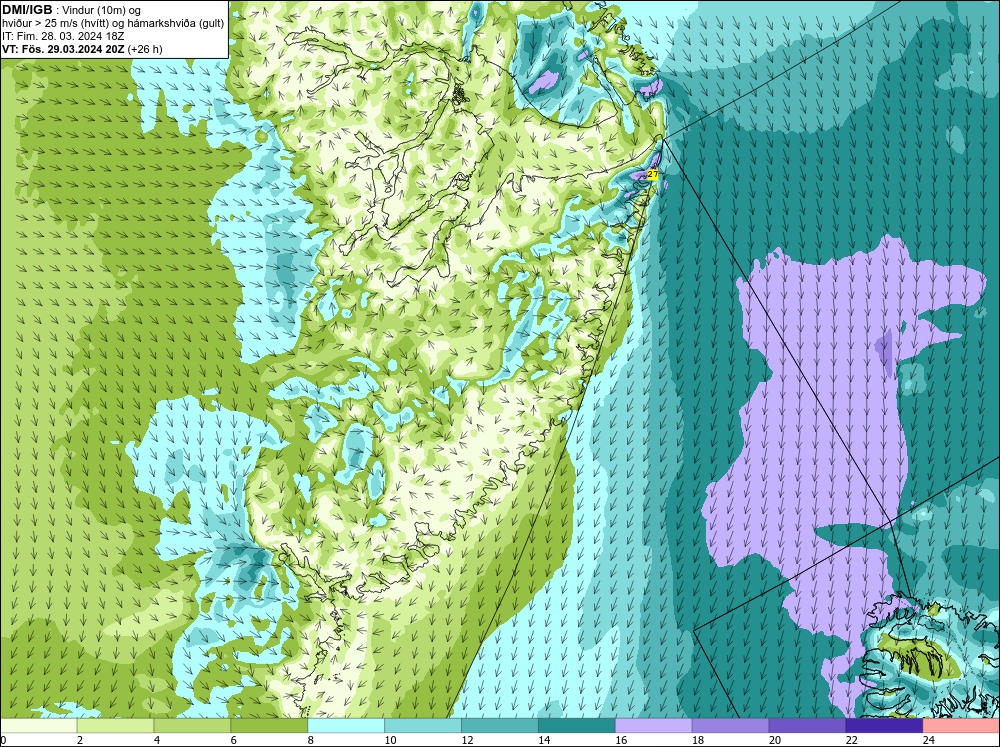Select the above 24 m/s pink legend swatch
This screenshot has width=1000, height=747.
pyautogui.click(x=961, y=726)
